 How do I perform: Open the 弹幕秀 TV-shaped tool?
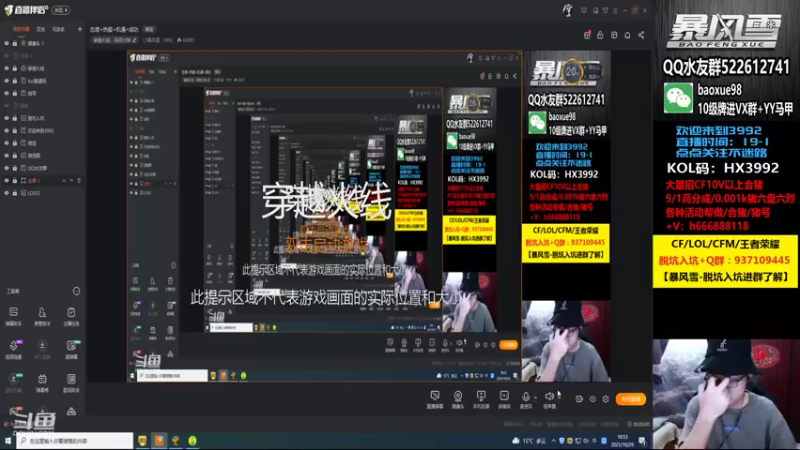42,382
